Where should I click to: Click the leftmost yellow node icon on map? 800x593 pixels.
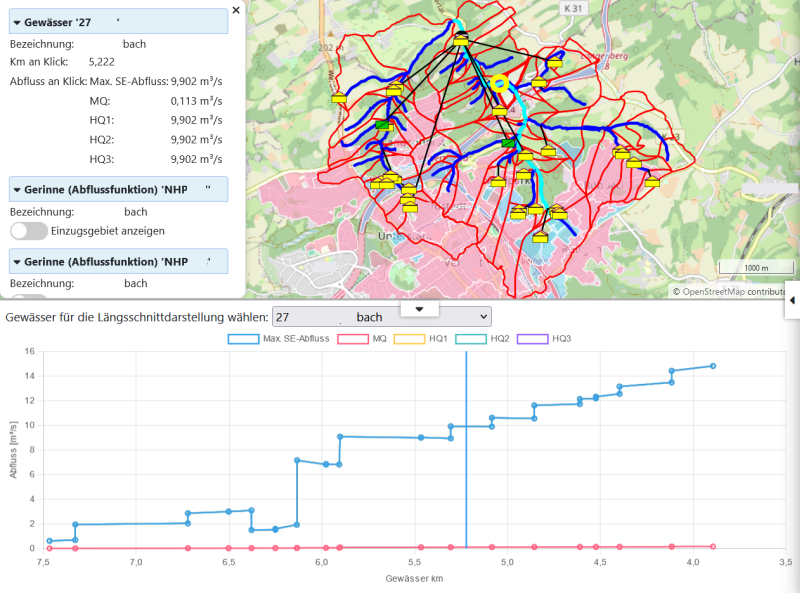pyautogui.click(x=340, y=97)
